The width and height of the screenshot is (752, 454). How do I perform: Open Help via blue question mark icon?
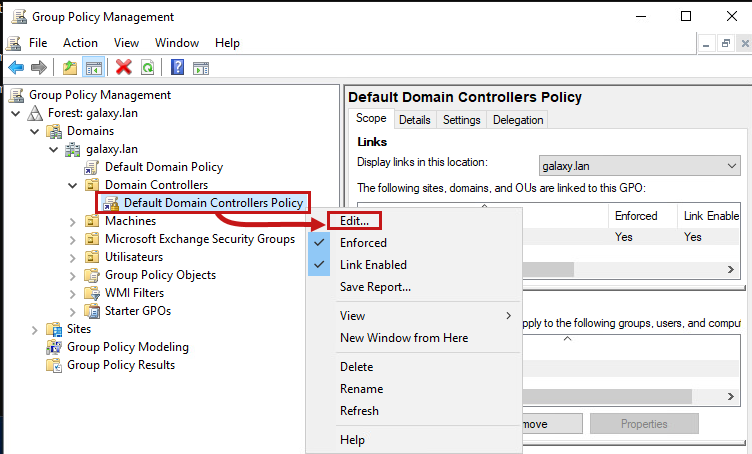coord(177,68)
